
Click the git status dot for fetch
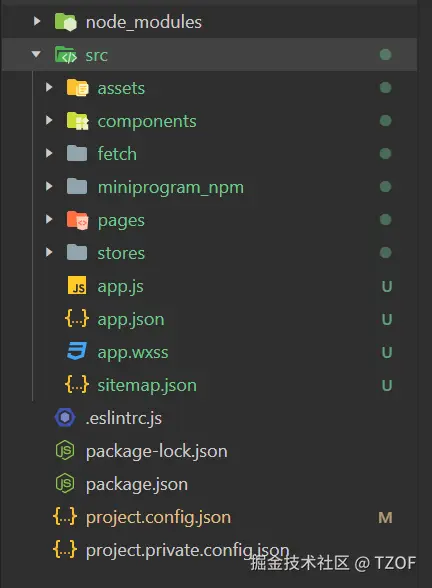386,153
